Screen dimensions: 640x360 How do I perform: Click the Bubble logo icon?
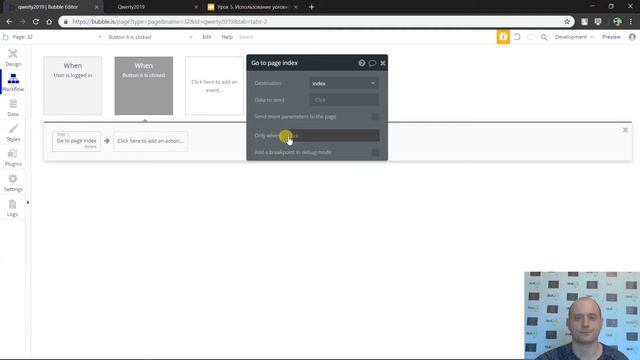point(5,37)
